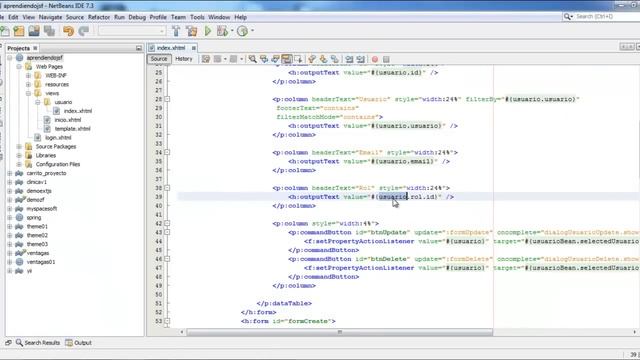Minimize the Projects panel window group
This screenshot has width=640, height=360.
[139, 48]
